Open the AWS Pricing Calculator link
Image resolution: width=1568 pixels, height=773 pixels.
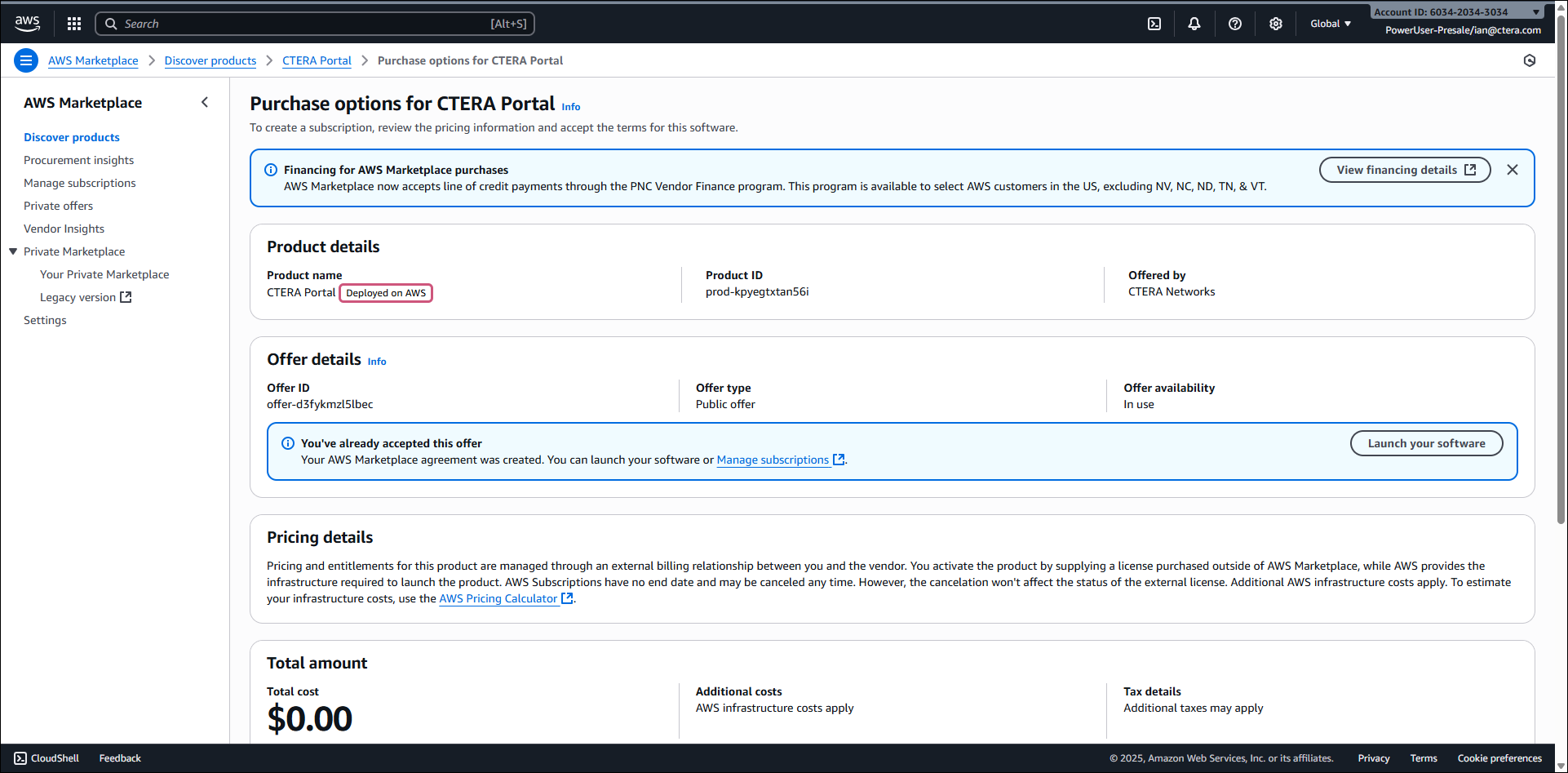tap(506, 598)
